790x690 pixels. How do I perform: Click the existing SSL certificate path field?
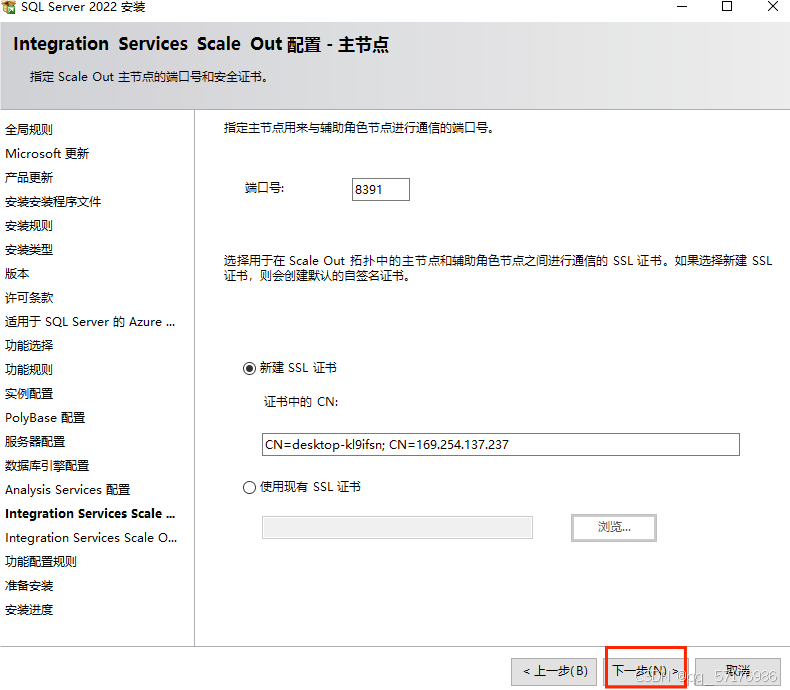[x=397, y=527]
